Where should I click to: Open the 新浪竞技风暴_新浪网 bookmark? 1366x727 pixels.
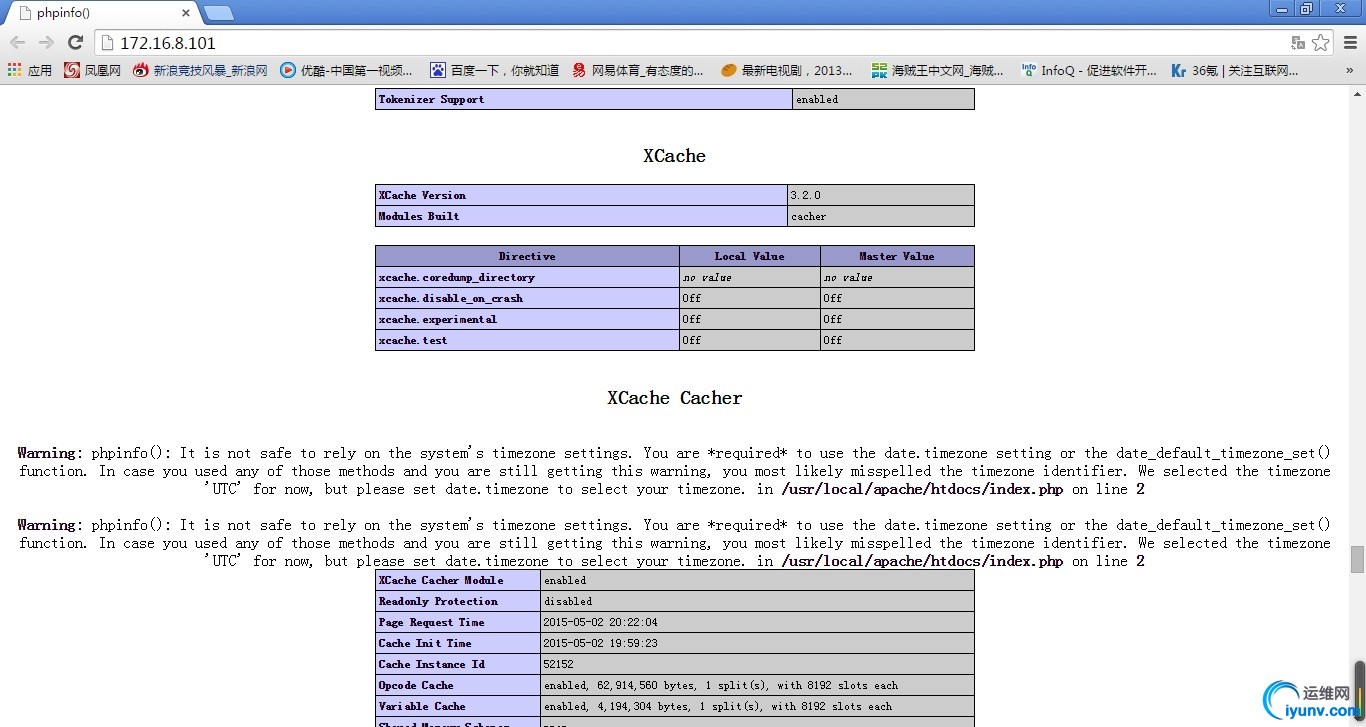(201, 70)
